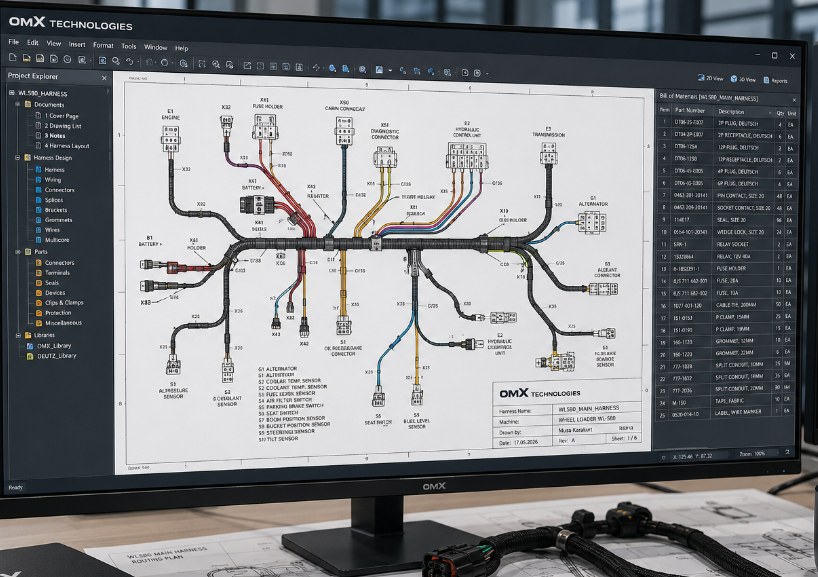
Task: Click the 3D View cube icon
Action: click(x=733, y=79)
